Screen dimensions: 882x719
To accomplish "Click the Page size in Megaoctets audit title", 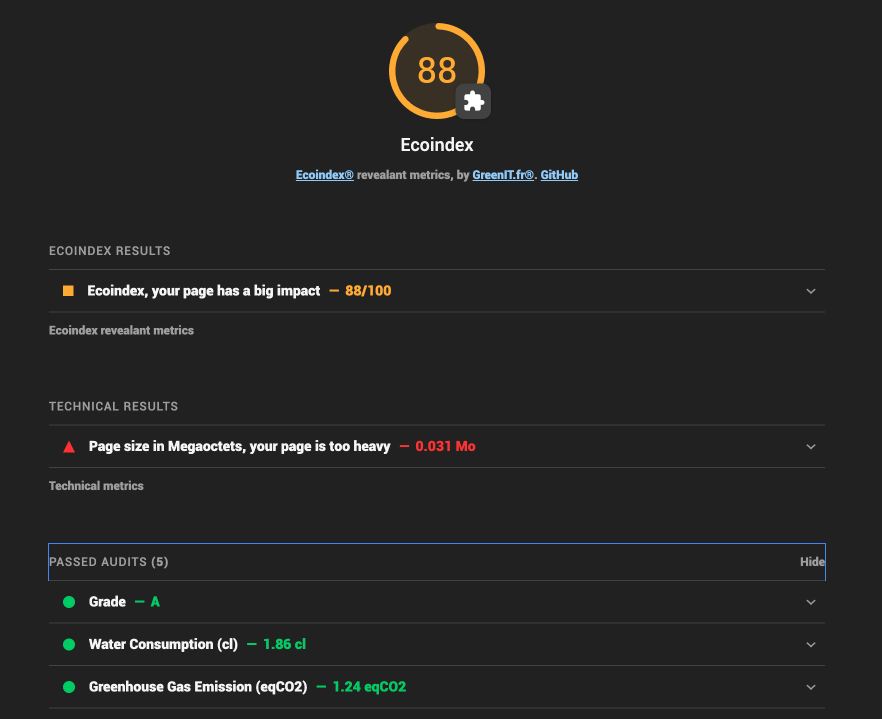I will [x=240, y=447].
